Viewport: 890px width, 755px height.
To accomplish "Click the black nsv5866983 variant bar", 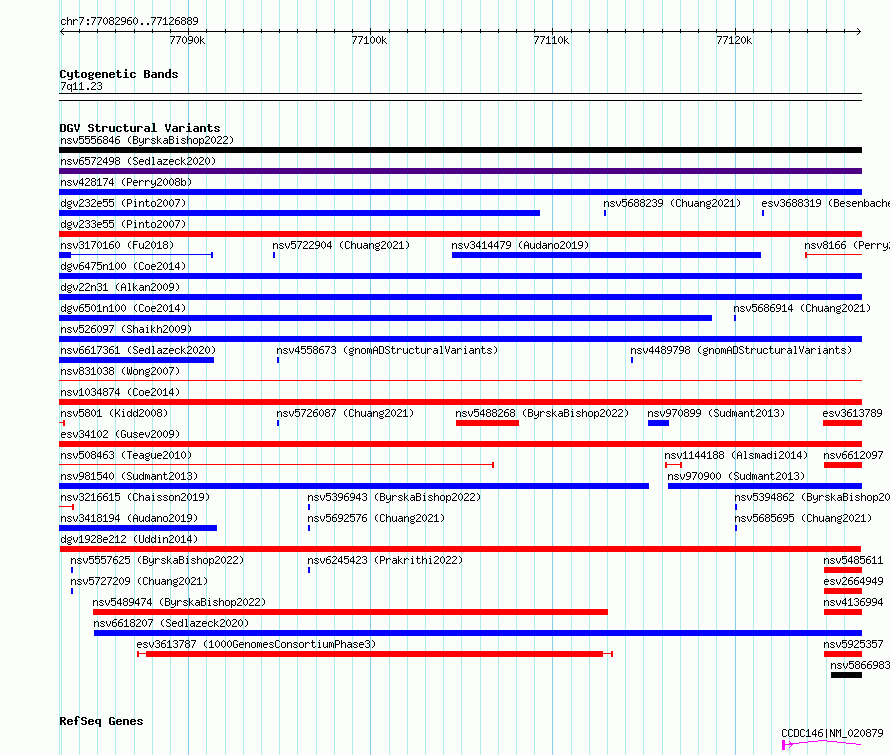I will point(846,675).
